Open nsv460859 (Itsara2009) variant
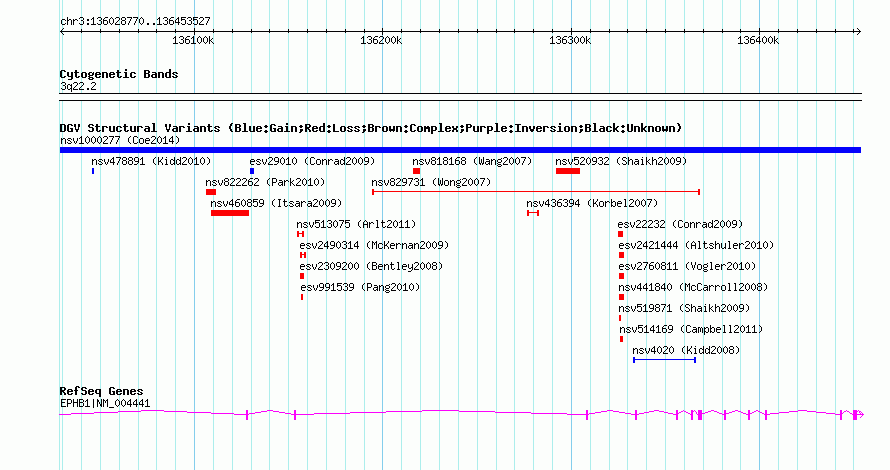Viewport: 890px width, 470px height. click(x=276, y=203)
